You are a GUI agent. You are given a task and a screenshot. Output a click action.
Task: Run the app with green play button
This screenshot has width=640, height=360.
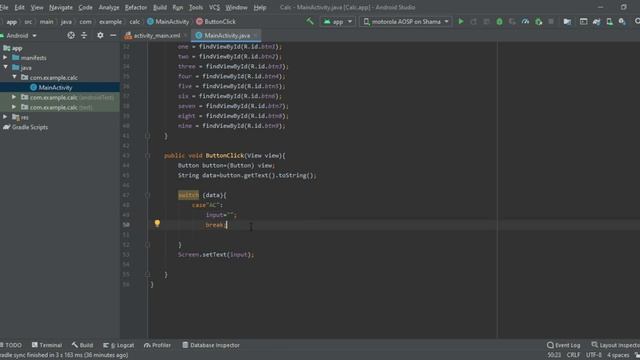coord(461,21)
